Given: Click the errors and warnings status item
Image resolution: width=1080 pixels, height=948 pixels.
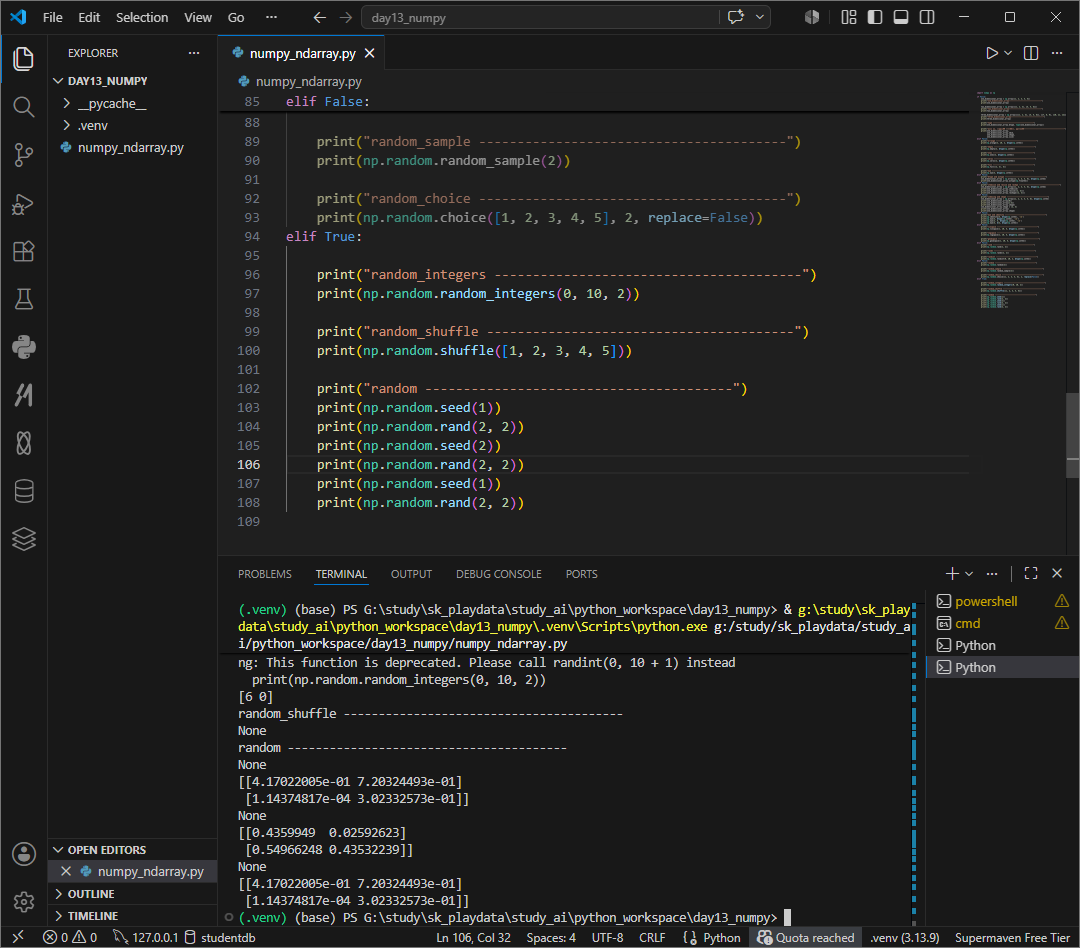Looking at the screenshot, I should tap(70, 938).
